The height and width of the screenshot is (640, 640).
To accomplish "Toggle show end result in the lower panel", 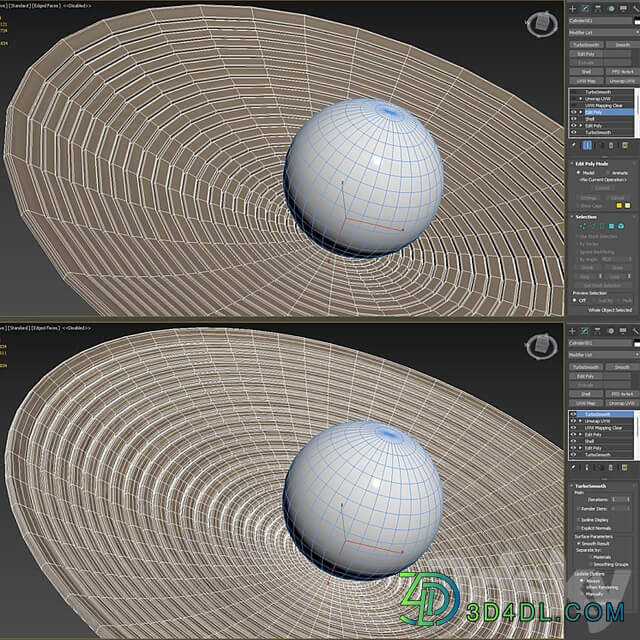I will (587, 468).
